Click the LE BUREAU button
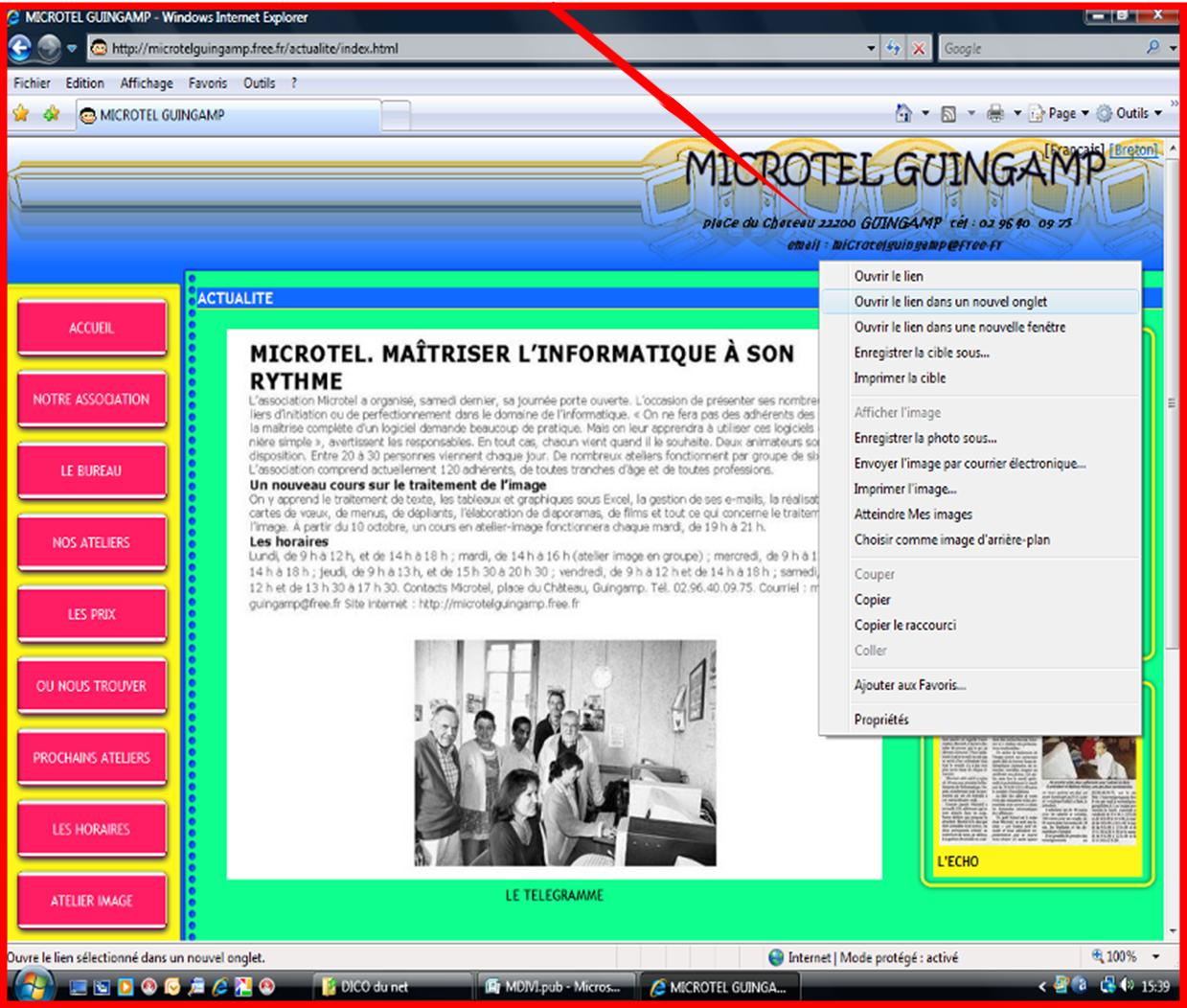 pyautogui.click(x=92, y=471)
